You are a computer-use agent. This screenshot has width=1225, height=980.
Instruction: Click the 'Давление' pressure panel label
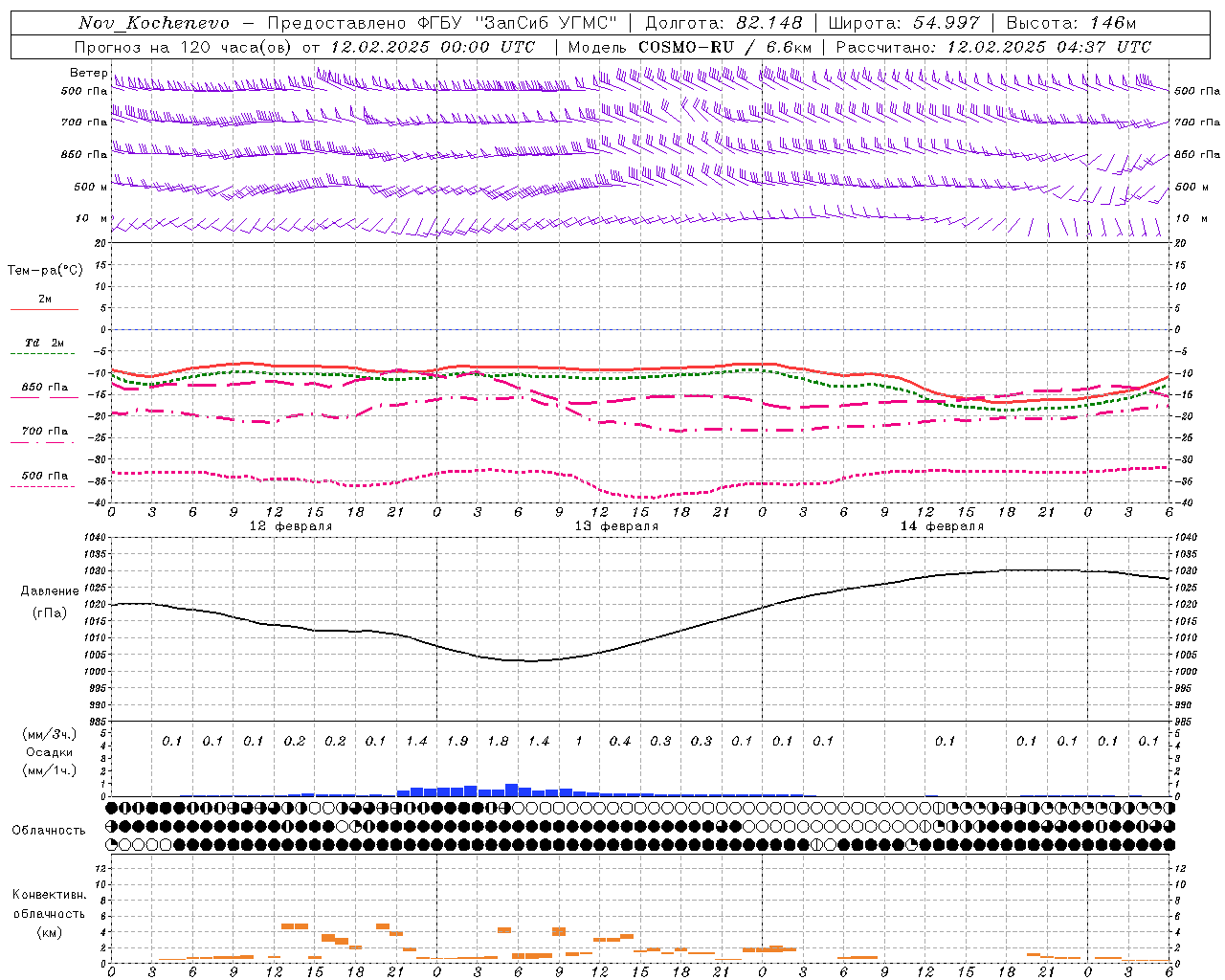click(x=50, y=591)
